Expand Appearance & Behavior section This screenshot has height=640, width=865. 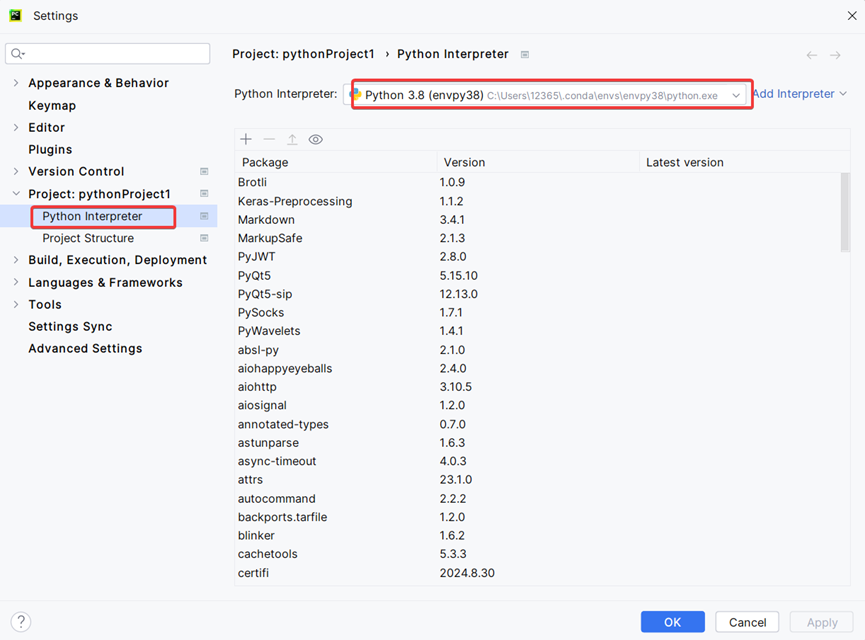point(16,83)
